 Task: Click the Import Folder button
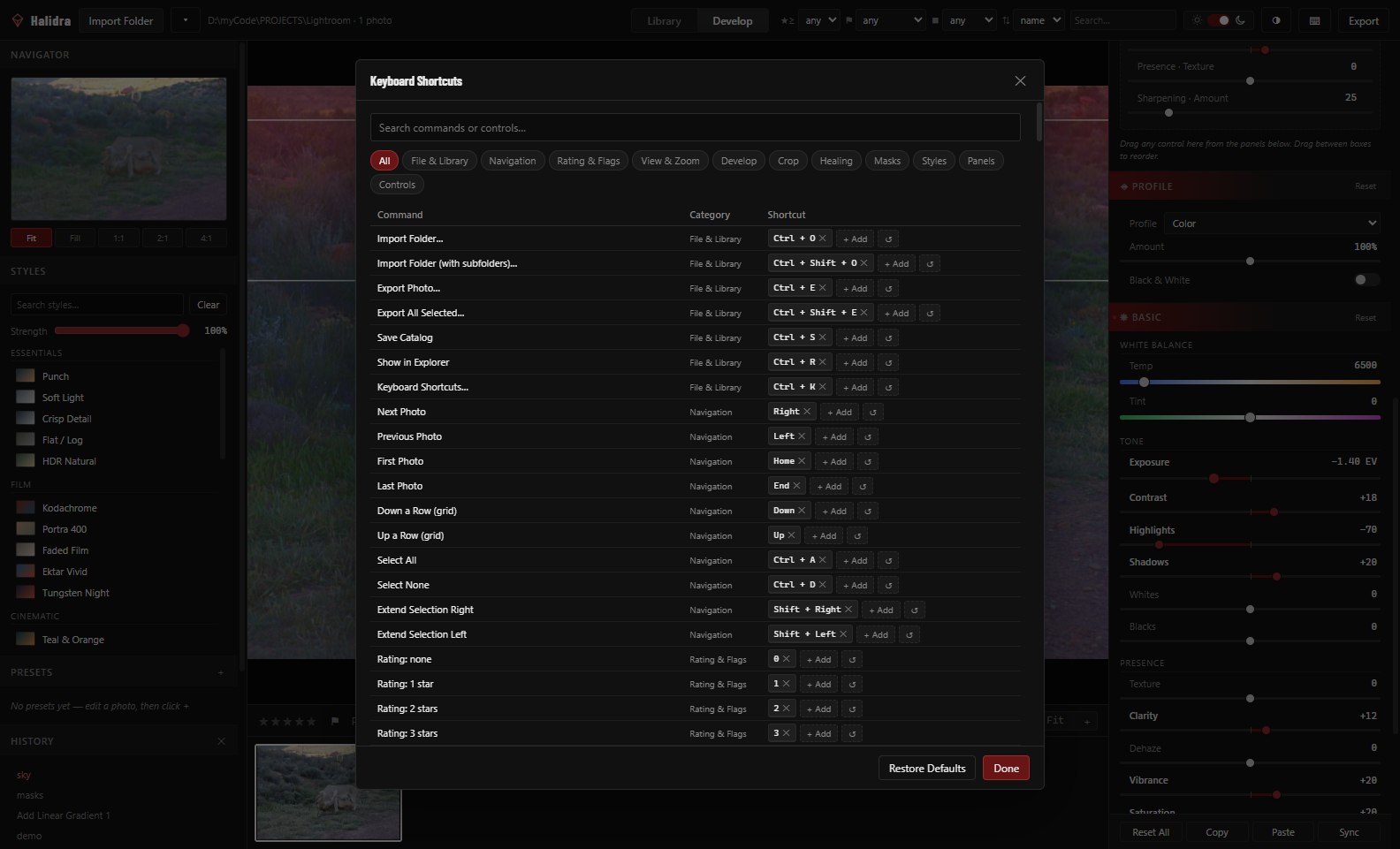pyautogui.click(x=121, y=20)
